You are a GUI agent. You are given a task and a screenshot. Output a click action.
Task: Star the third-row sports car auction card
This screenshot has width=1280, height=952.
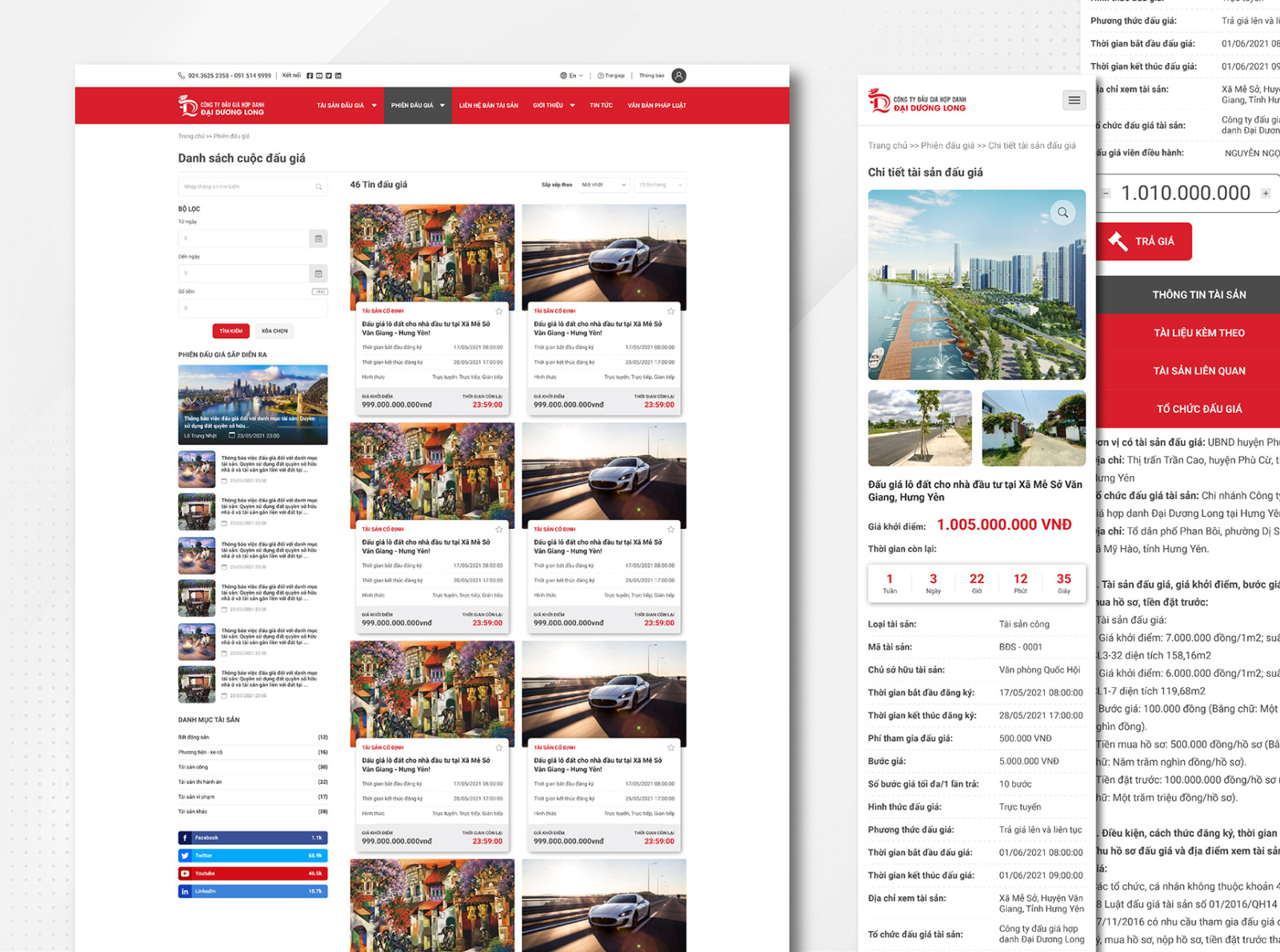671,748
